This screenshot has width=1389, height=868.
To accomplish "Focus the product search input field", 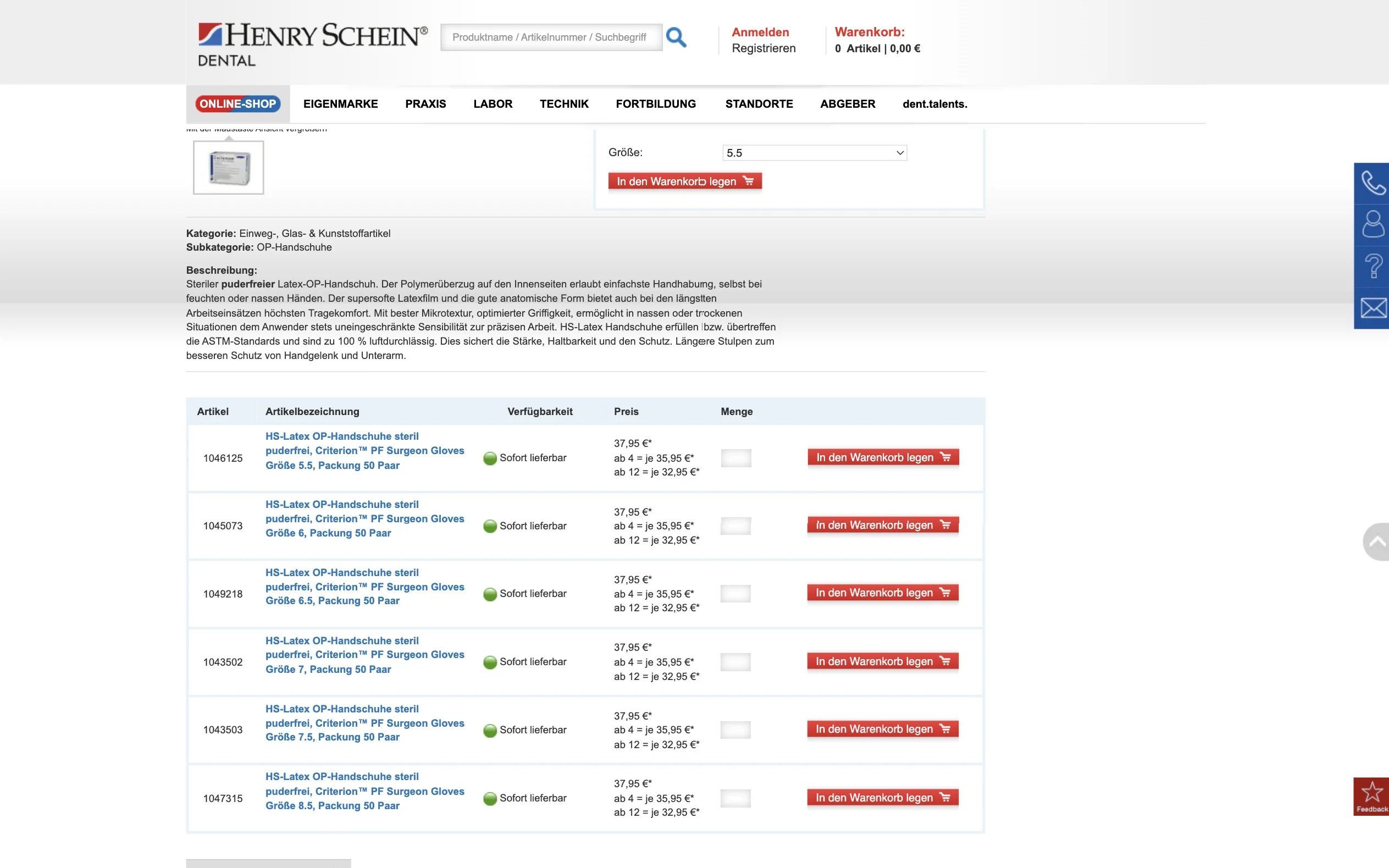I will coord(551,37).
